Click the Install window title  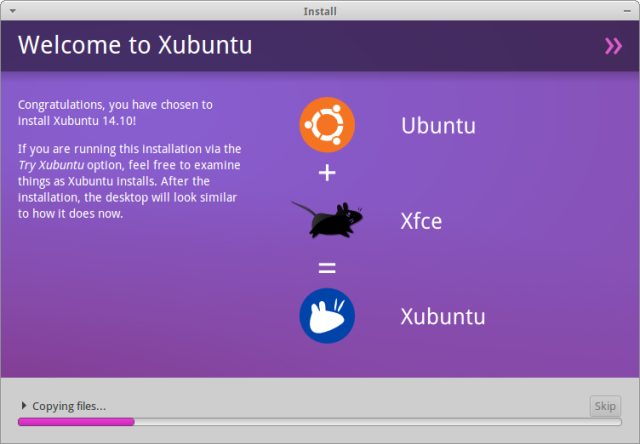[320, 11]
